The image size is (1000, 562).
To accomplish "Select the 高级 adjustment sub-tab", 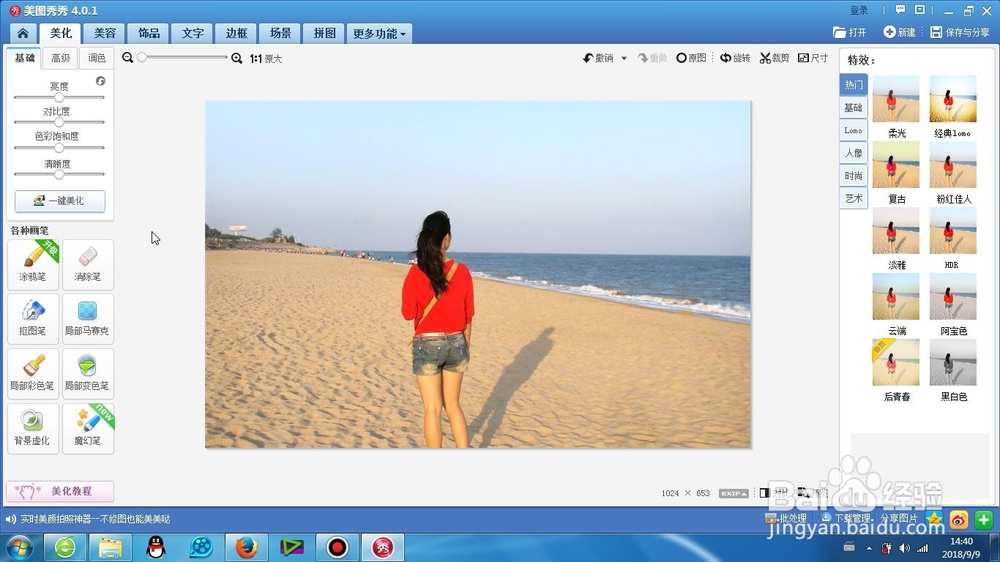I will tap(61, 58).
